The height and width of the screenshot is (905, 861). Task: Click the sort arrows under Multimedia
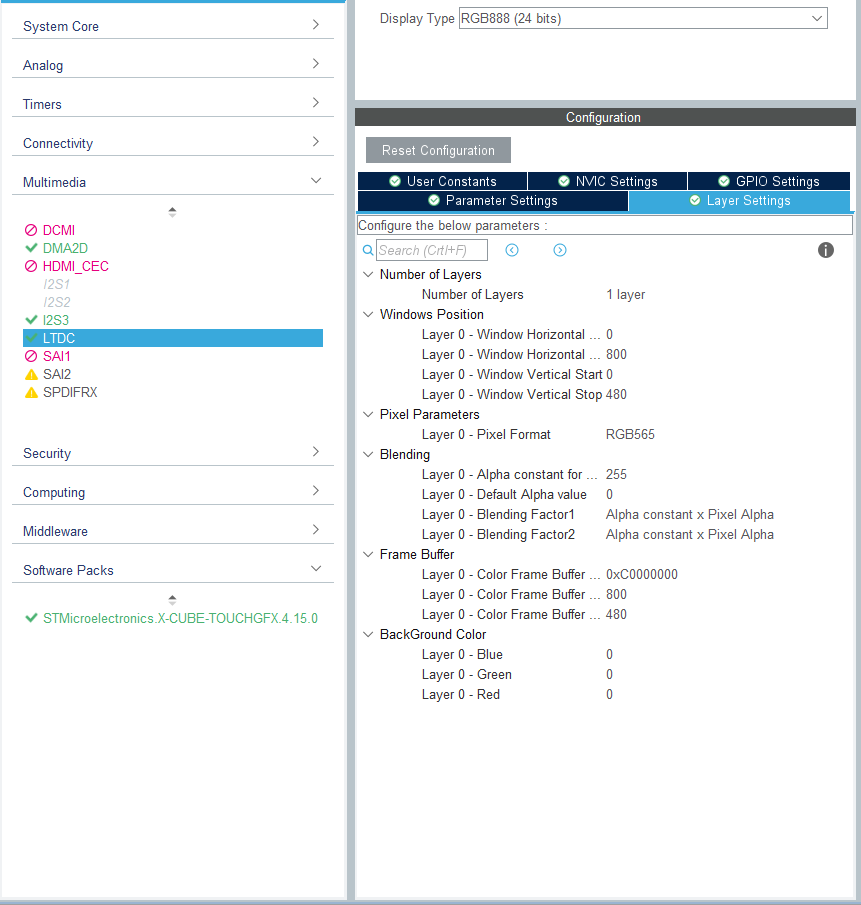172,212
